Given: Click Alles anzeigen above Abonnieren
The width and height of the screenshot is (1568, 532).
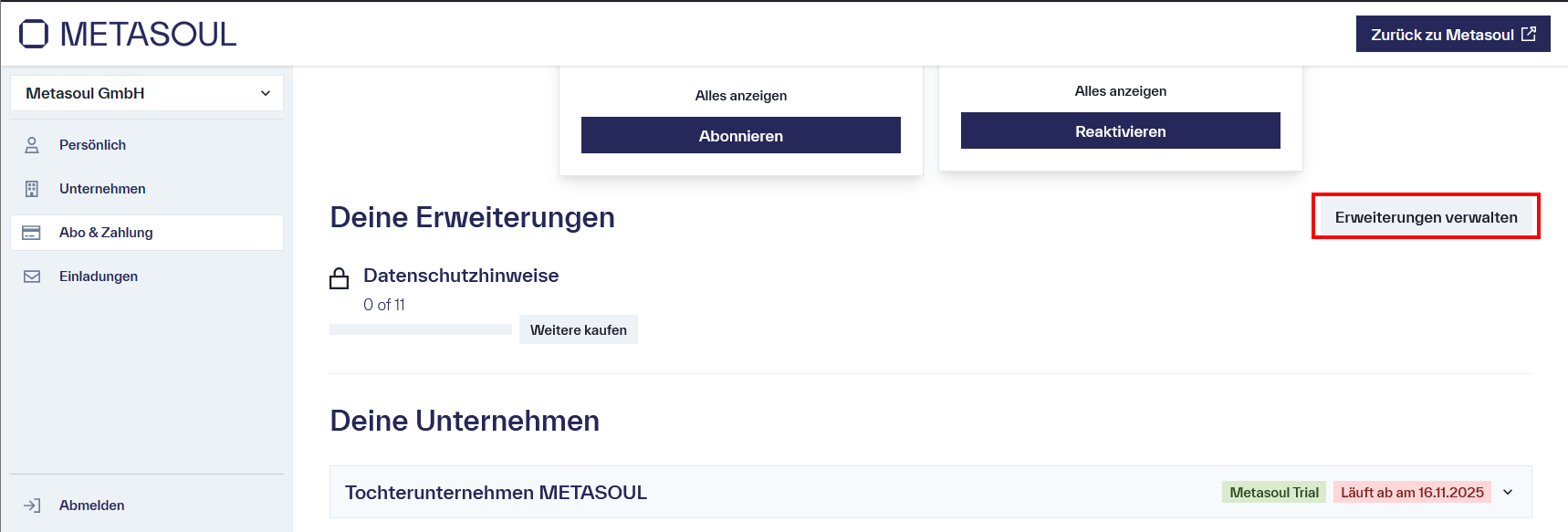Looking at the screenshot, I should tap(740, 95).
